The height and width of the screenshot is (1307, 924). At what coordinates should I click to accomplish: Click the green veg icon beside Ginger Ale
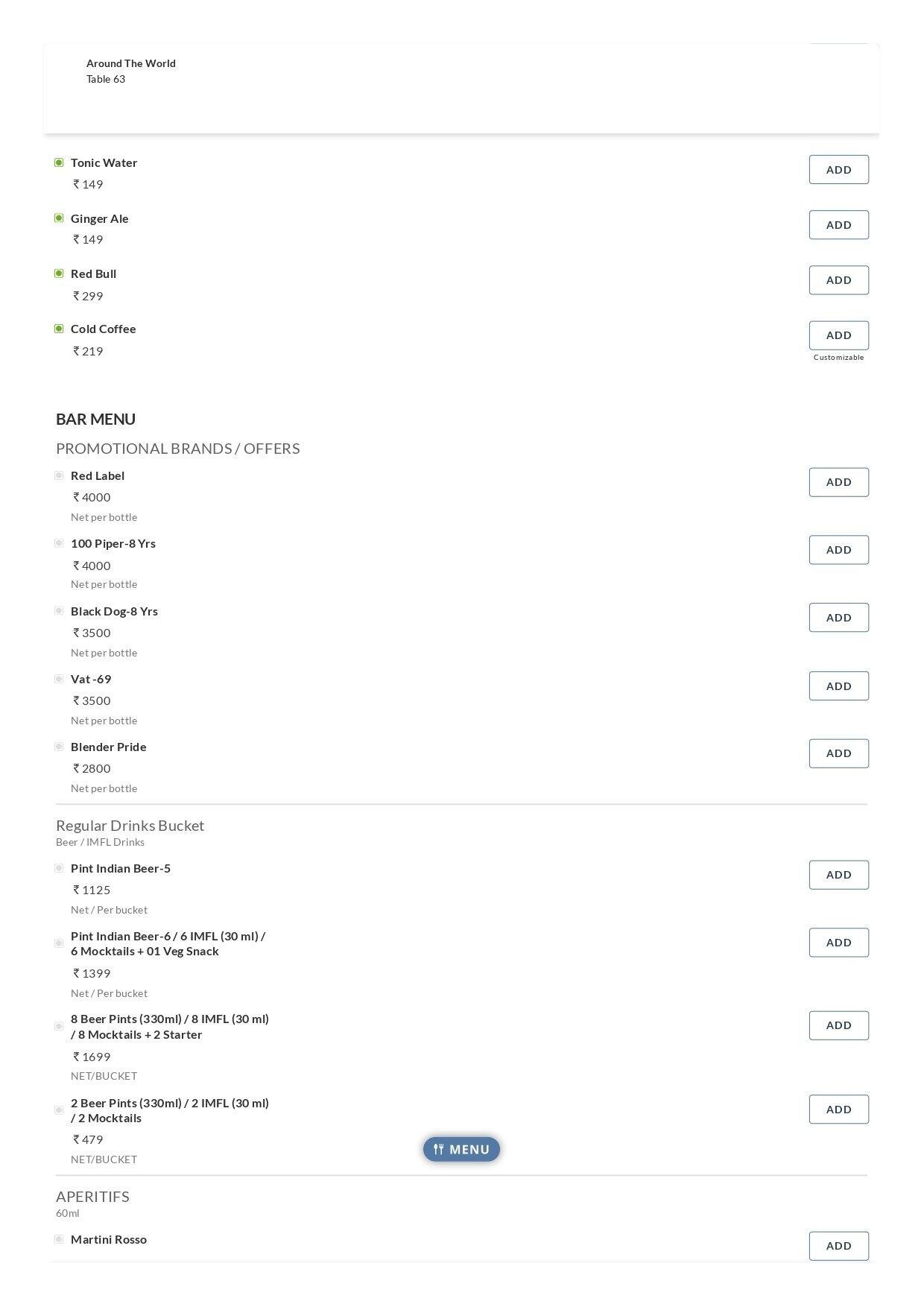59,218
